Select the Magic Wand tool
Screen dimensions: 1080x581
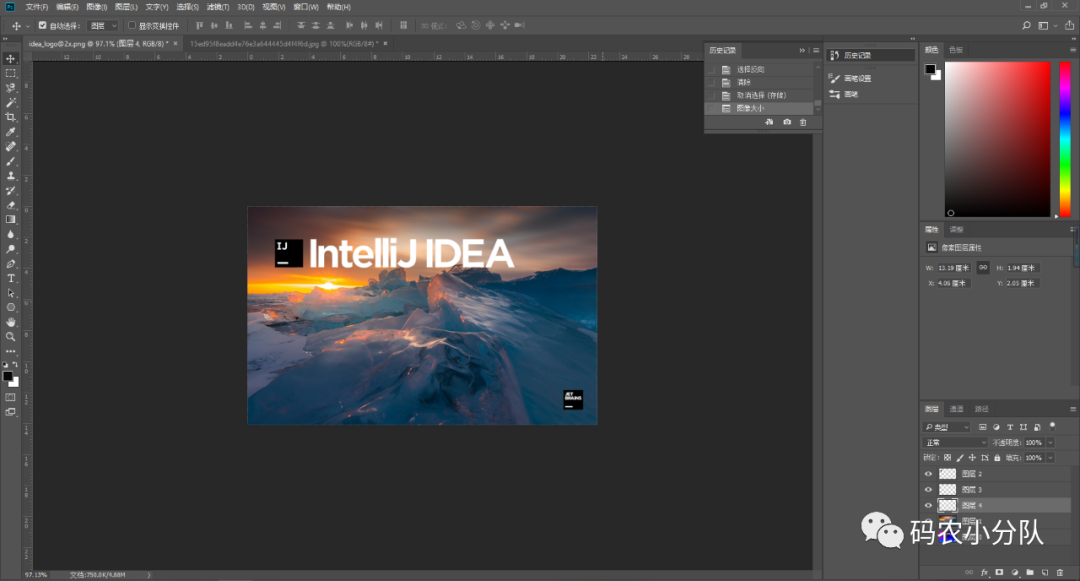pyautogui.click(x=10, y=102)
